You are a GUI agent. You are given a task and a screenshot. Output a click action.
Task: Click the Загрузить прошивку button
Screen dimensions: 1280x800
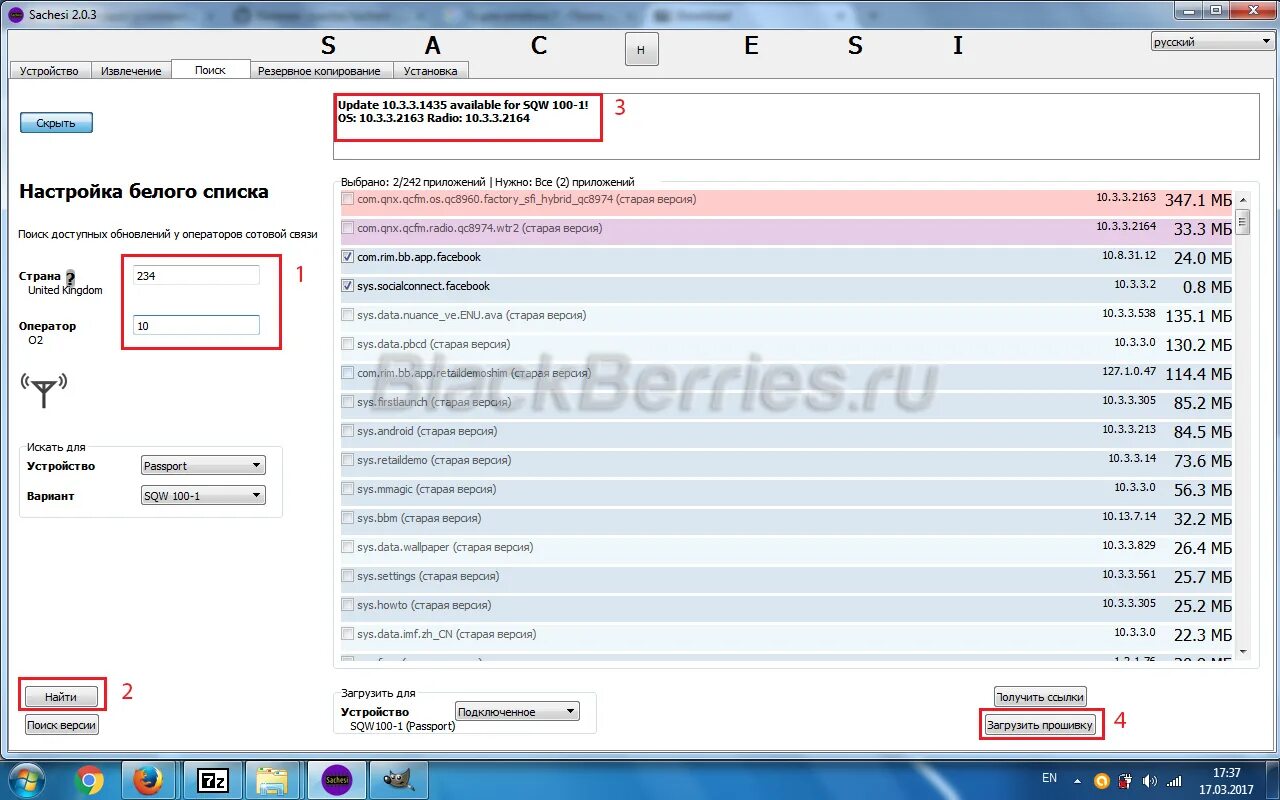coord(1040,725)
